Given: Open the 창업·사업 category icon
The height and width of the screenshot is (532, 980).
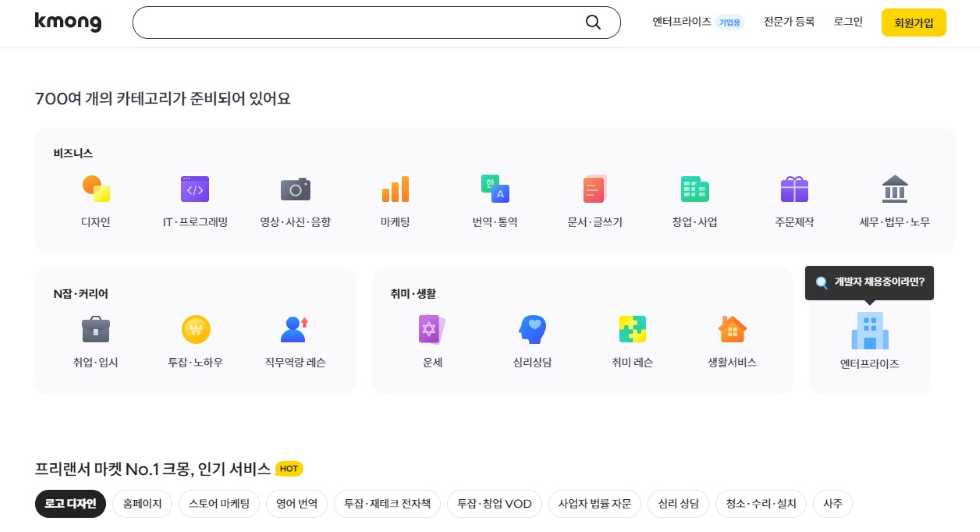Looking at the screenshot, I should [x=694, y=189].
